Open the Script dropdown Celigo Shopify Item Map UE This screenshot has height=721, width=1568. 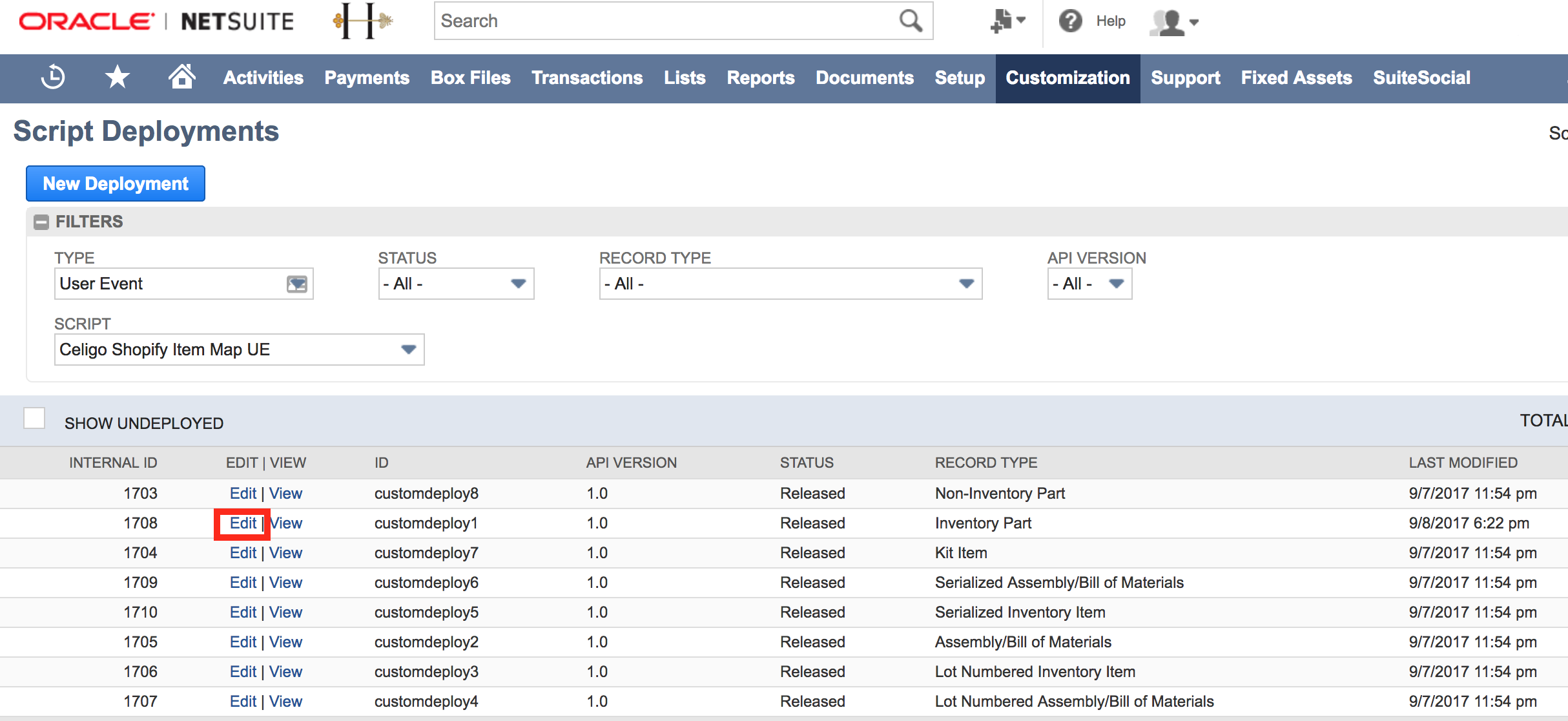(x=239, y=350)
